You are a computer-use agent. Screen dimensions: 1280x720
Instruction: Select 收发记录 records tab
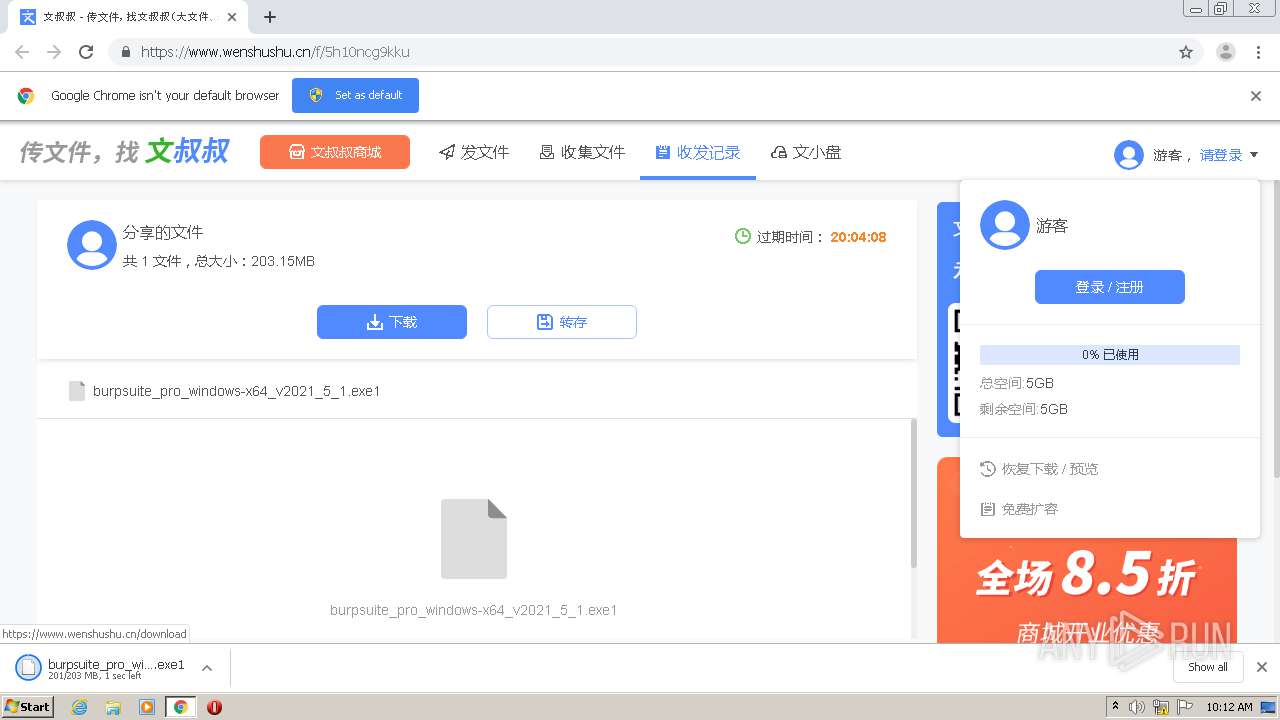tap(698, 152)
